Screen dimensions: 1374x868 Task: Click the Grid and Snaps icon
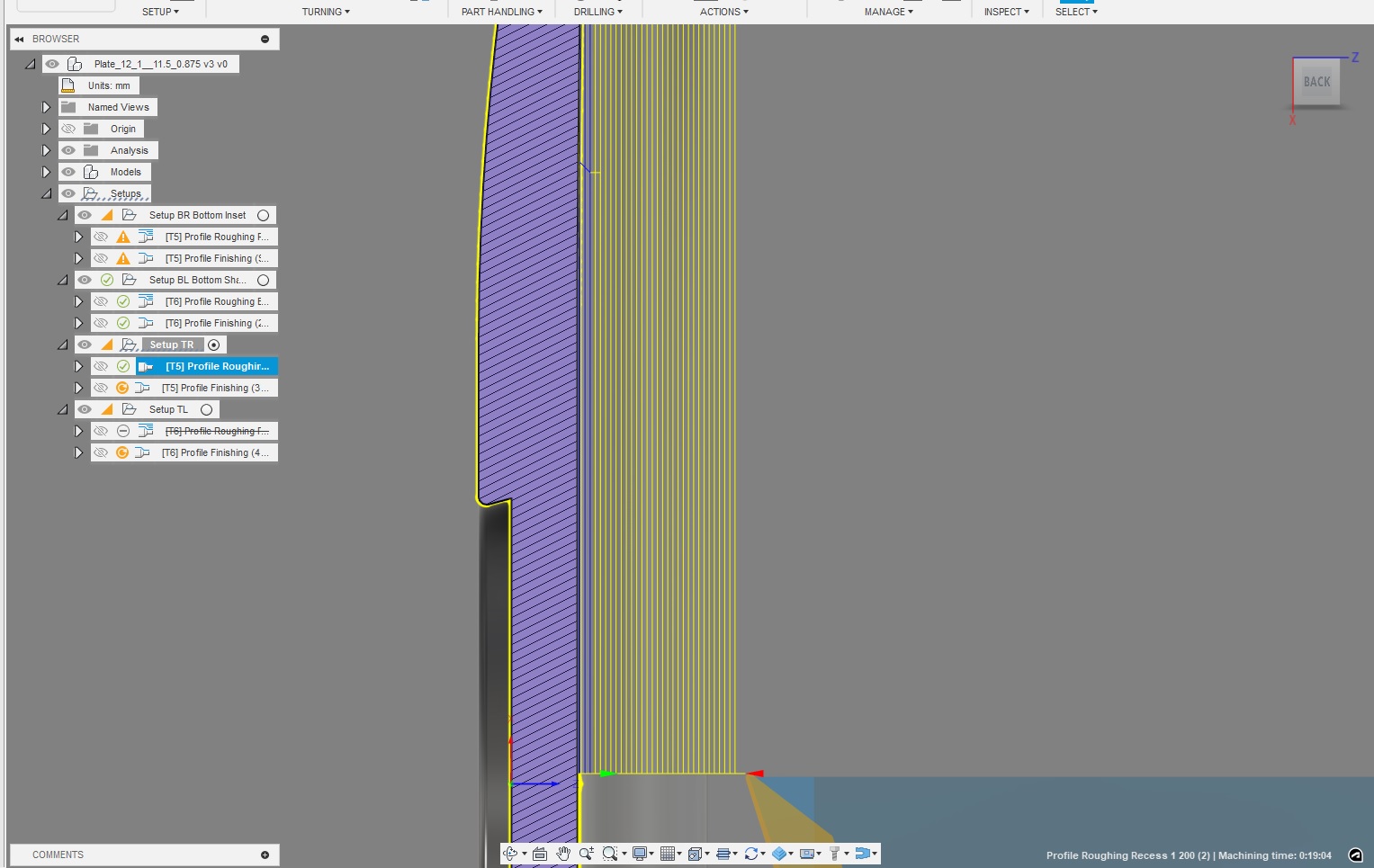pos(669,854)
